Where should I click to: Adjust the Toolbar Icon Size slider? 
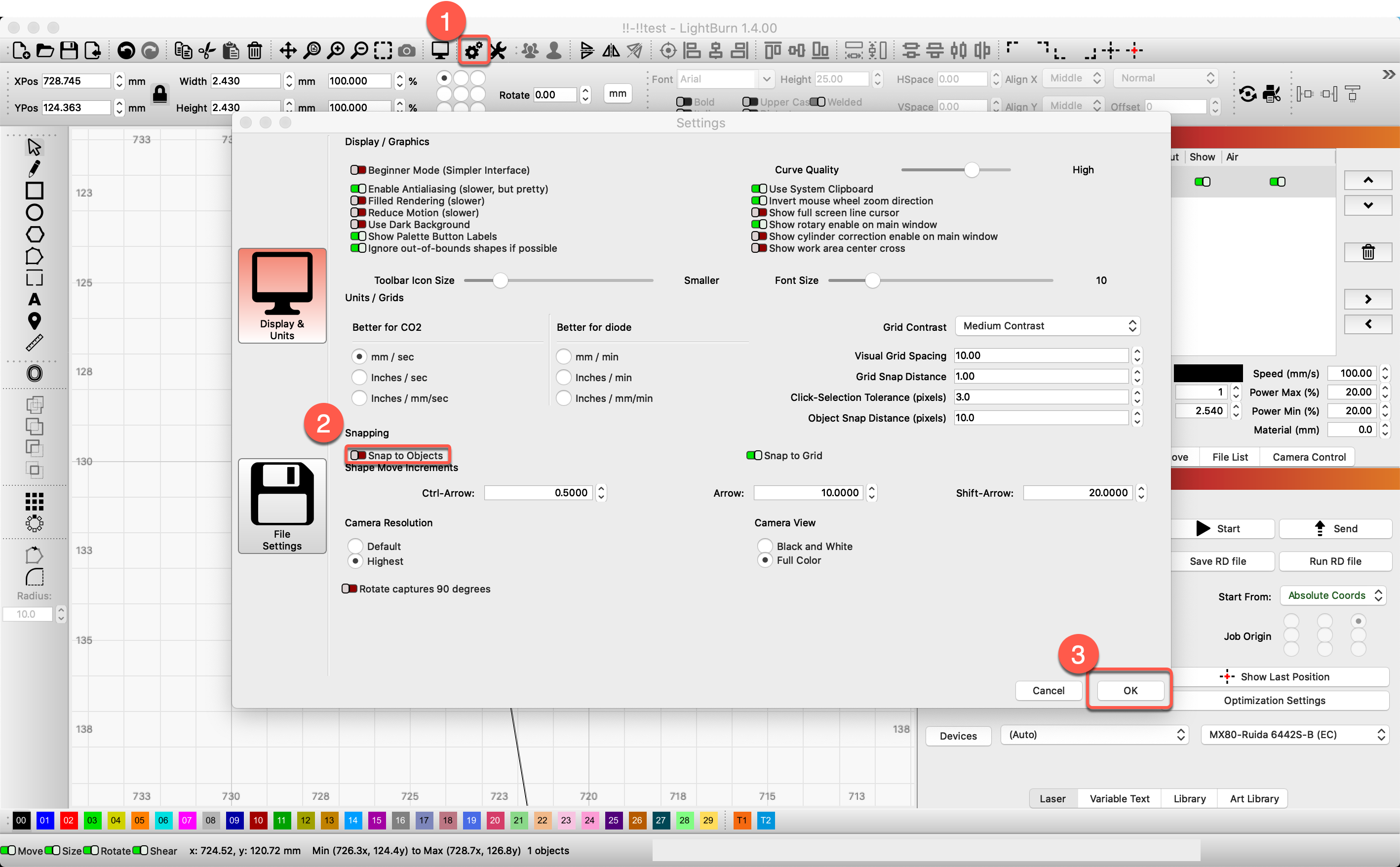tap(501, 280)
